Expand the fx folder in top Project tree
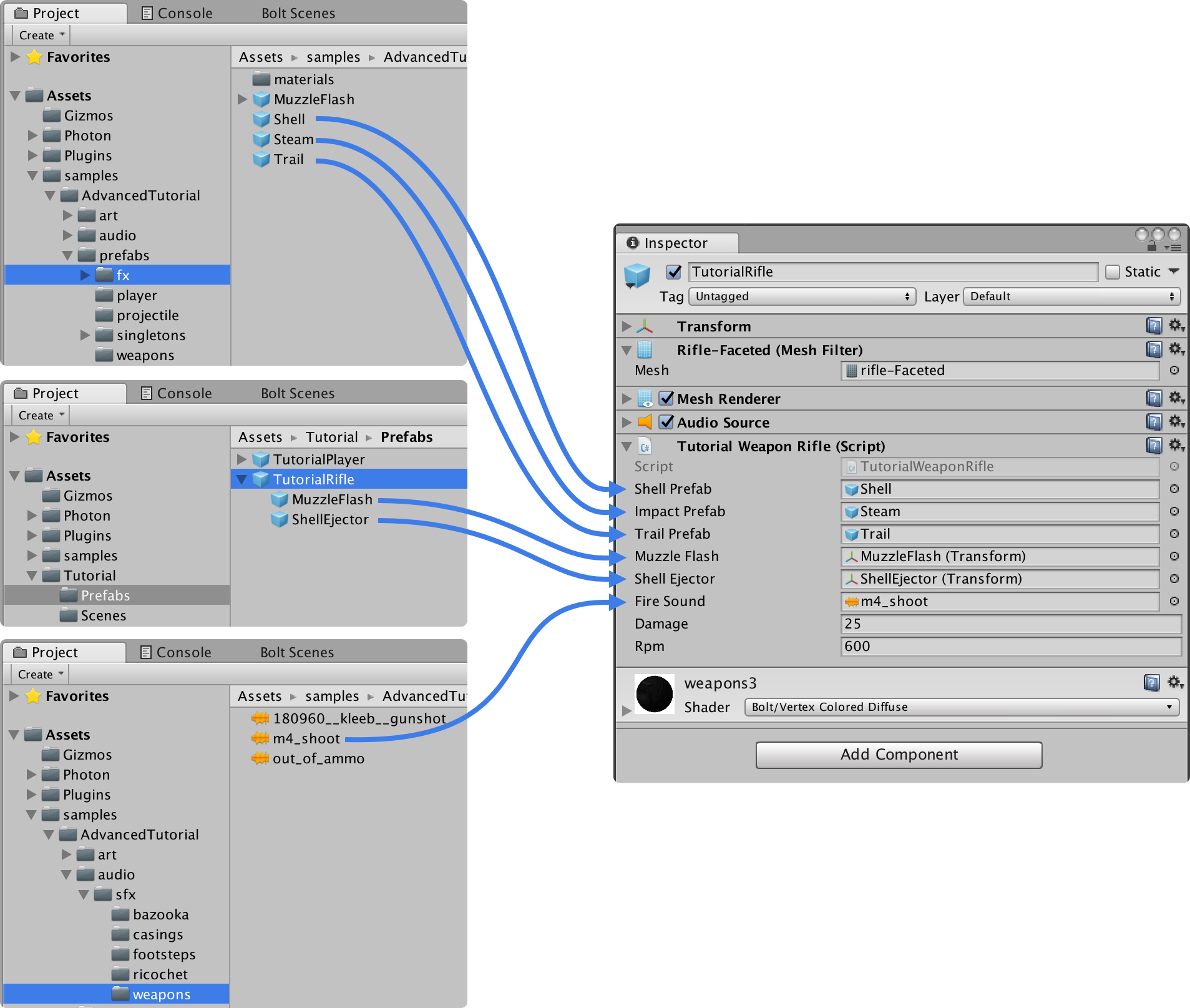Viewport: 1190px width, 1008px height. pos(85,275)
